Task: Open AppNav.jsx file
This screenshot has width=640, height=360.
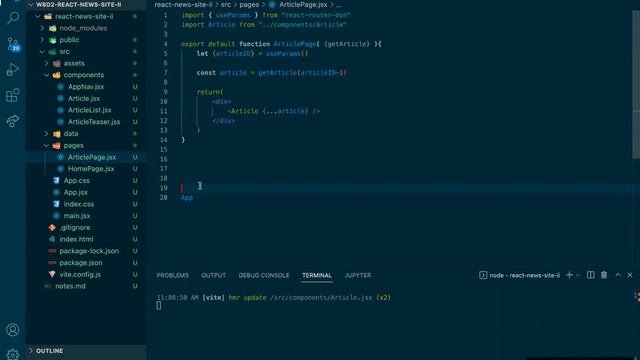Action: coord(86,87)
